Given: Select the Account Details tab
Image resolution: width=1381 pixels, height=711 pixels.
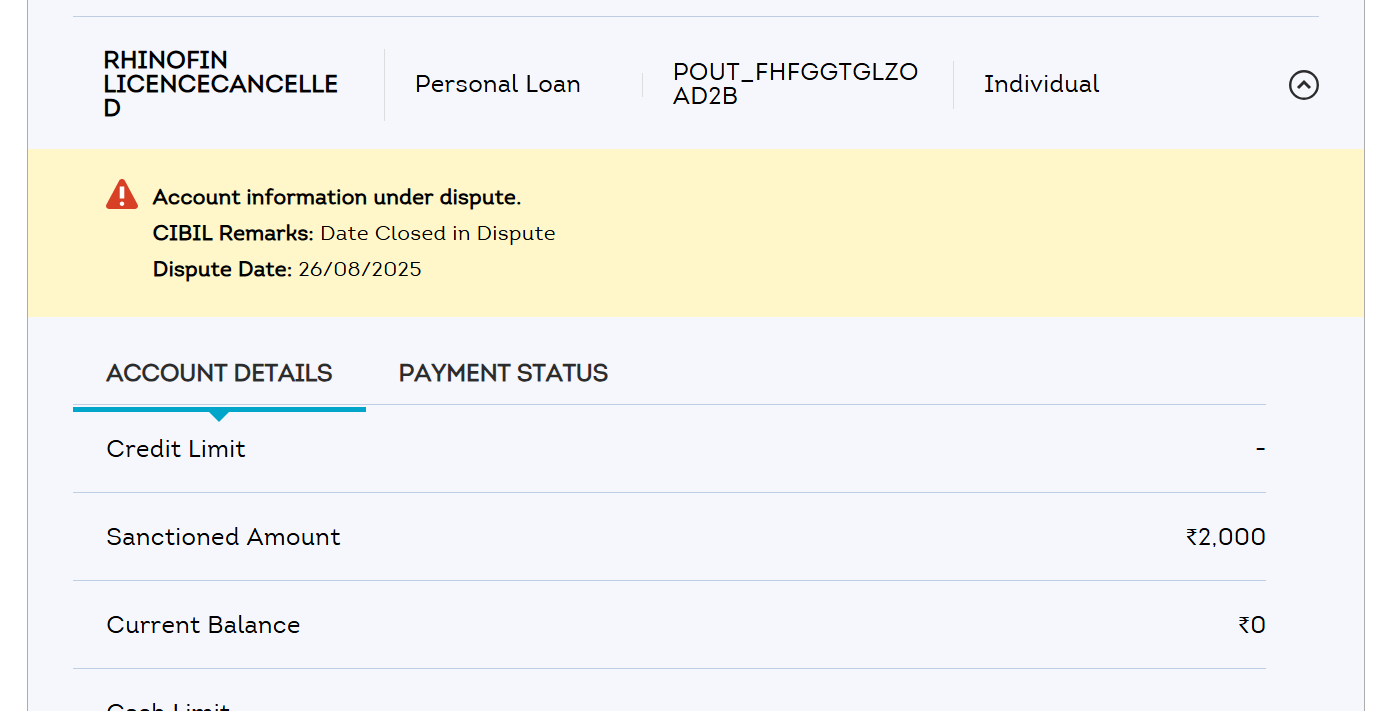Looking at the screenshot, I should point(219,373).
